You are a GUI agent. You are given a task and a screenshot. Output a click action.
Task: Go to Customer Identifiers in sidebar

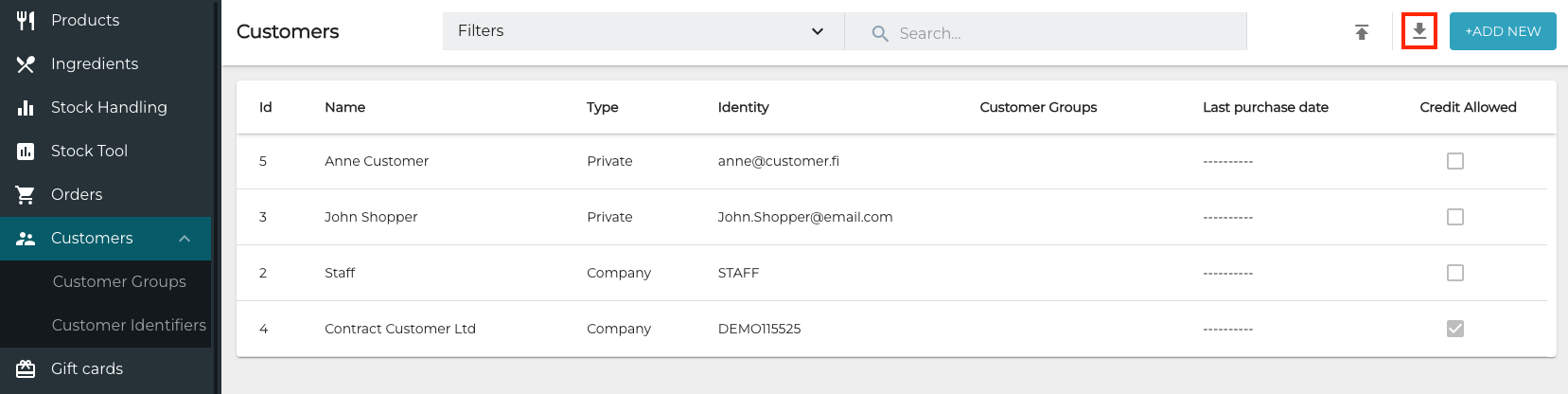click(x=129, y=325)
